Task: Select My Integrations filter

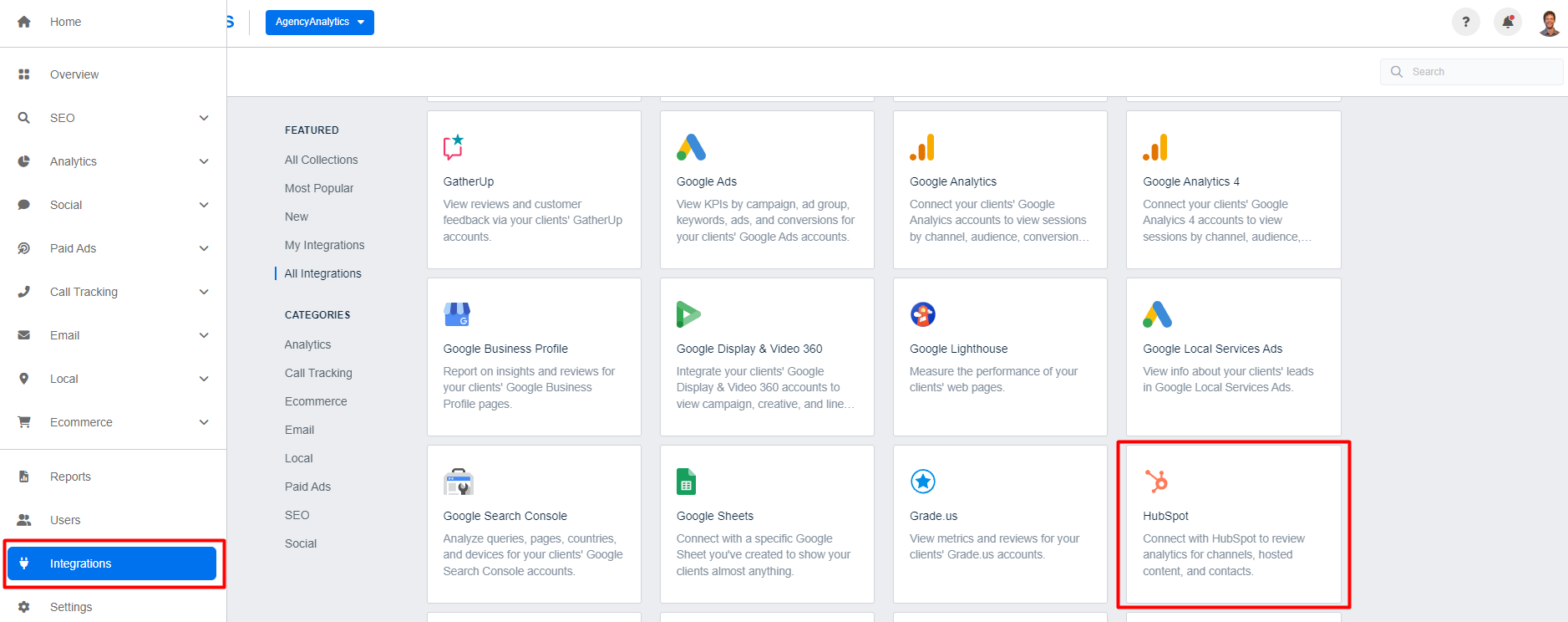Action: [324, 245]
